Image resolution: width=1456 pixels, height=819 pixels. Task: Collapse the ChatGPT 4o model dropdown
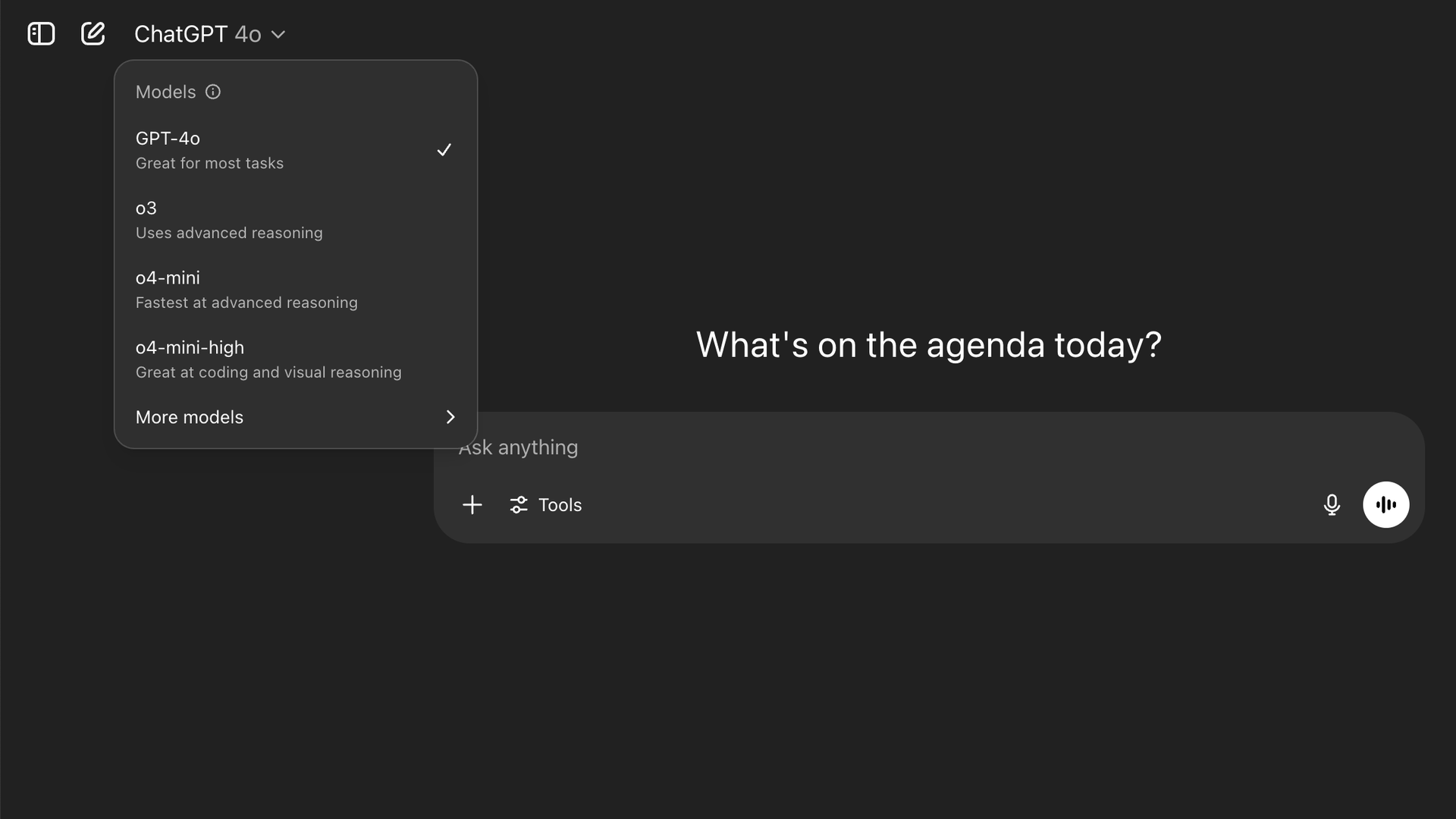pos(278,34)
